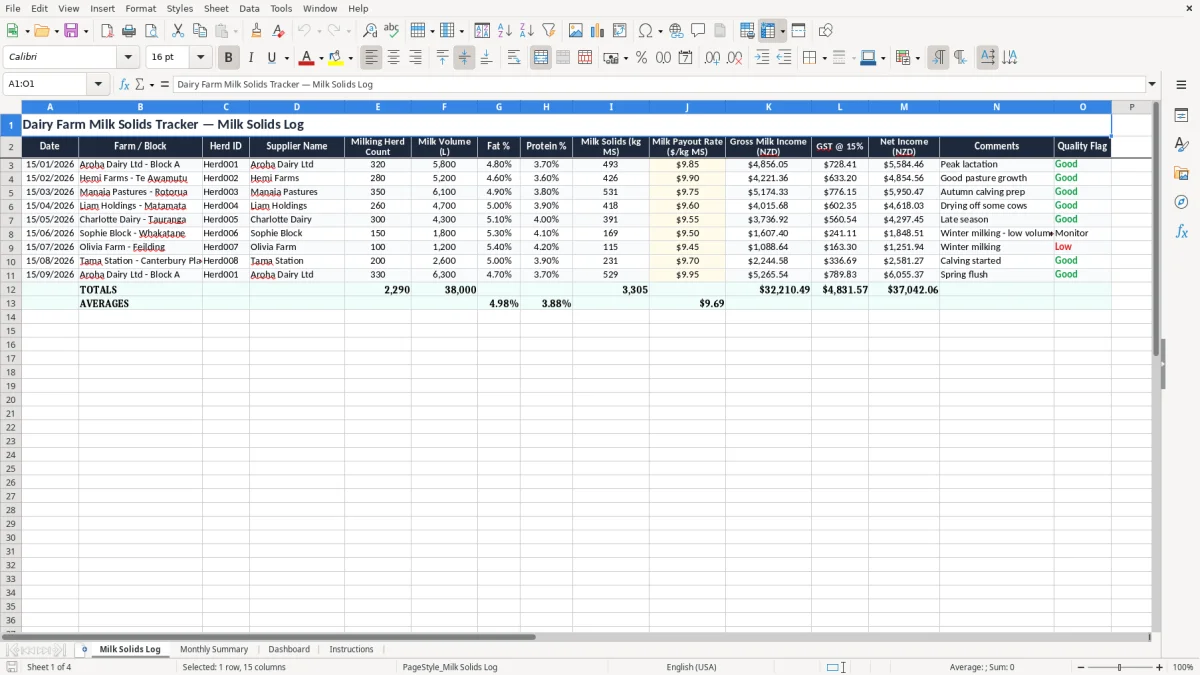
Task: Click Insert Image icon
Action: (576, 31)
